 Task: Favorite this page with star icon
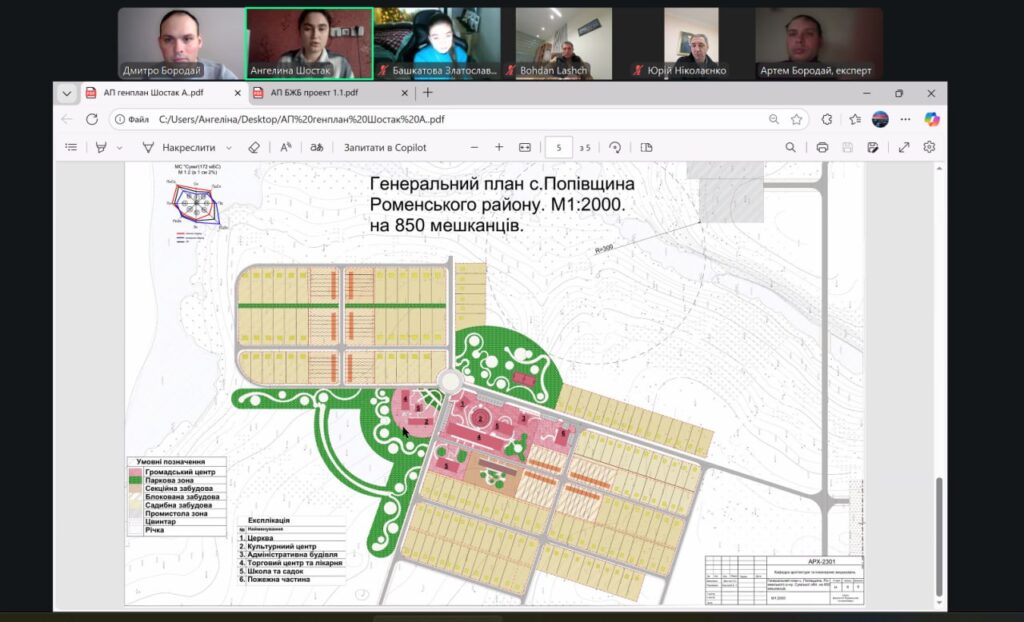(x=796, y=119)
